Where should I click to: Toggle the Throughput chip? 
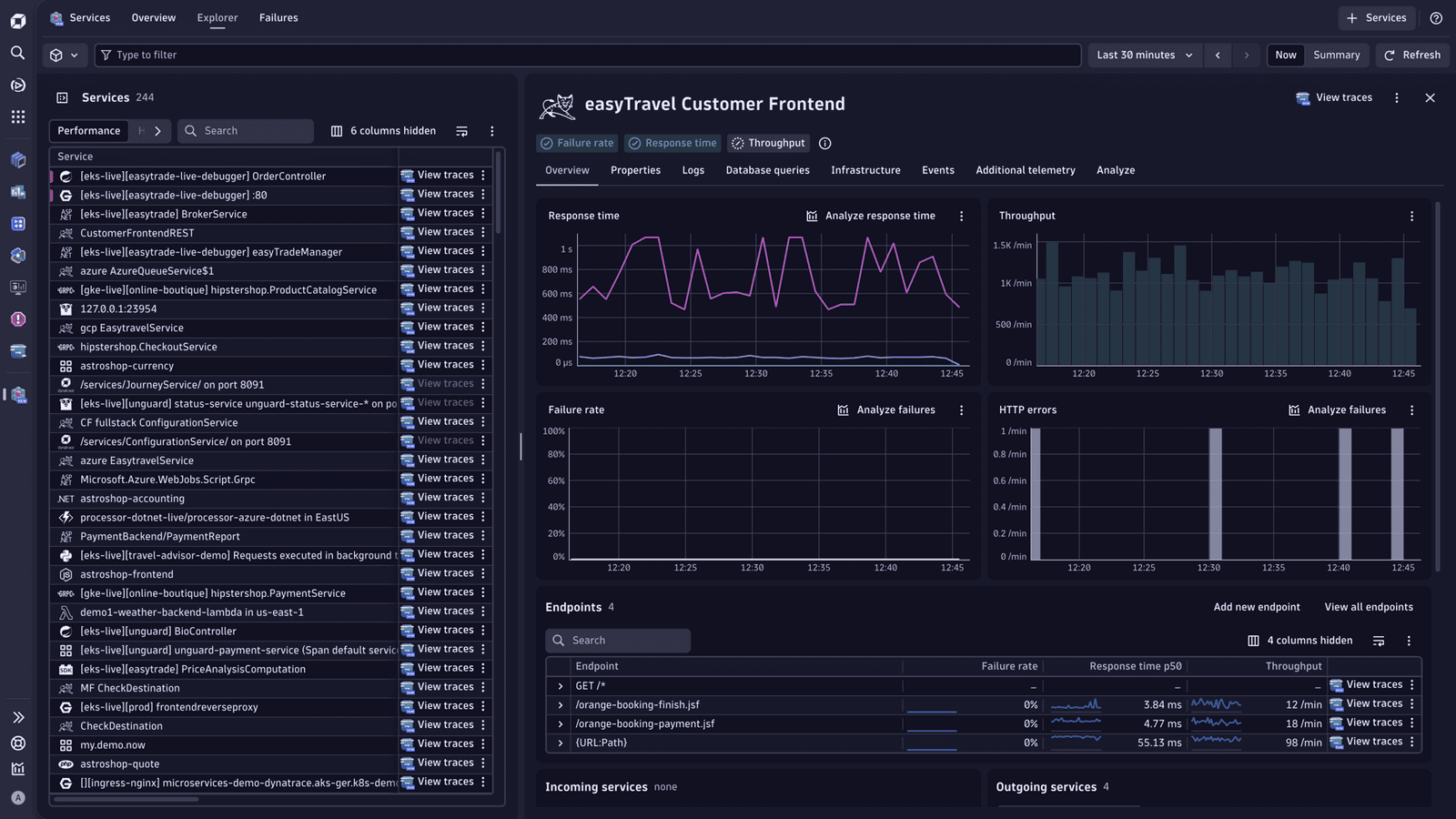click(x=769, y=143)
